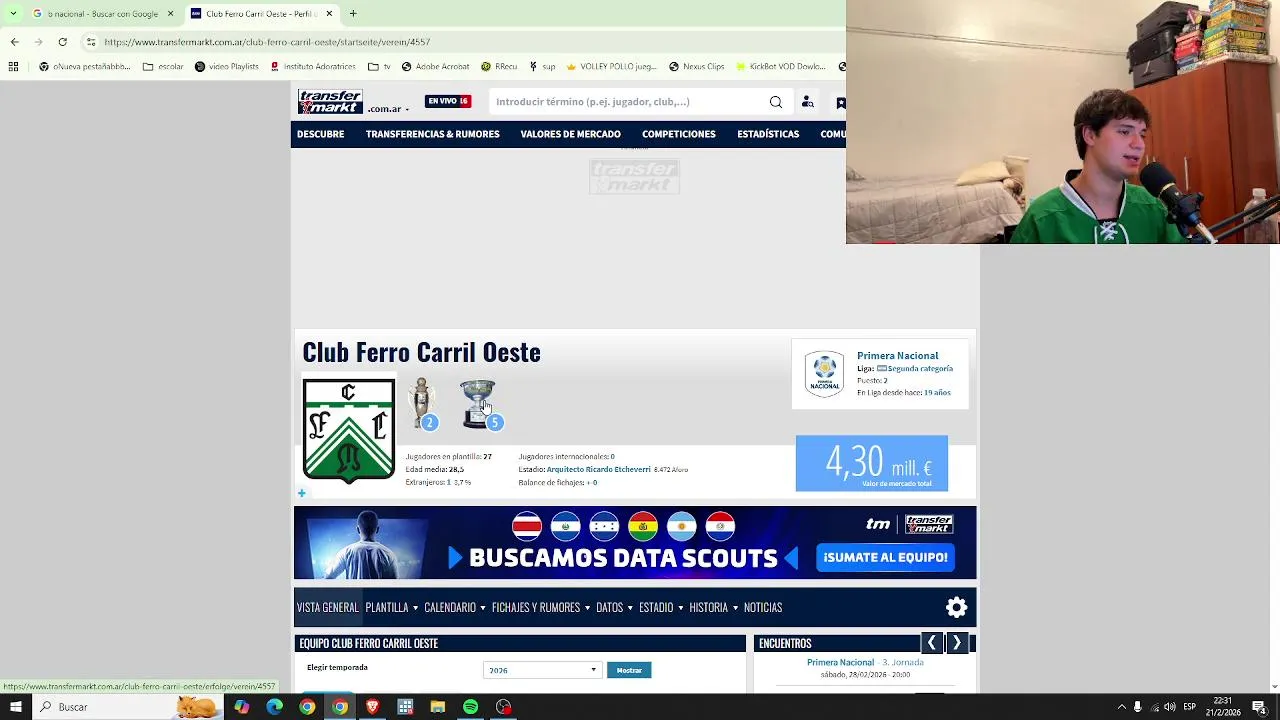Image resolution: width=1280 pixels, height=720 pixels.
Task: Select the Club Ferro Carril Oeste browser tab
Action: (x=261, y=14)
